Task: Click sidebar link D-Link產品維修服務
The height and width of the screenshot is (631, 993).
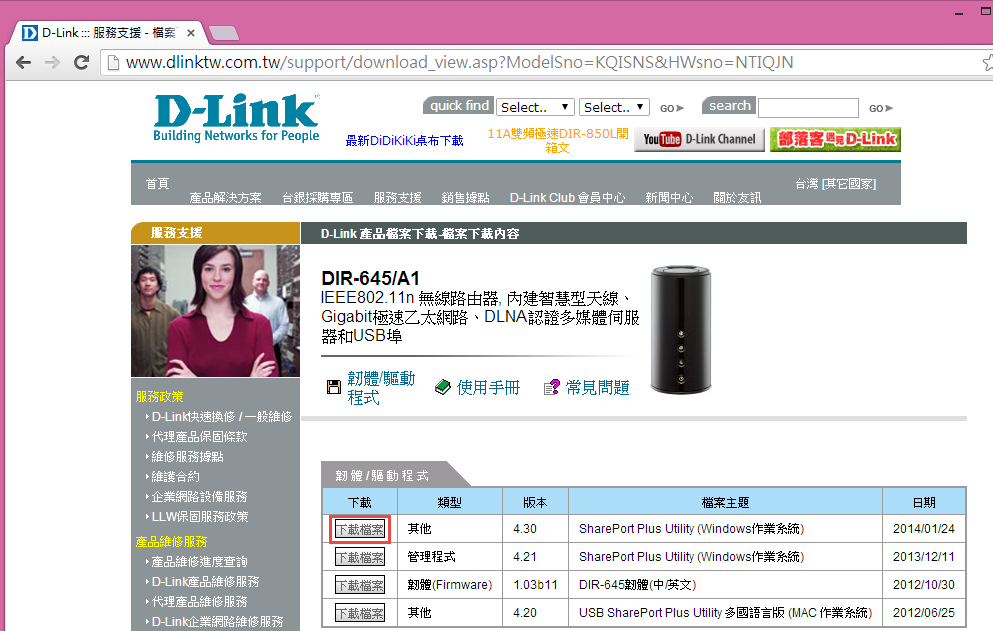Action: pyautogui.click(x=205, y=582)
